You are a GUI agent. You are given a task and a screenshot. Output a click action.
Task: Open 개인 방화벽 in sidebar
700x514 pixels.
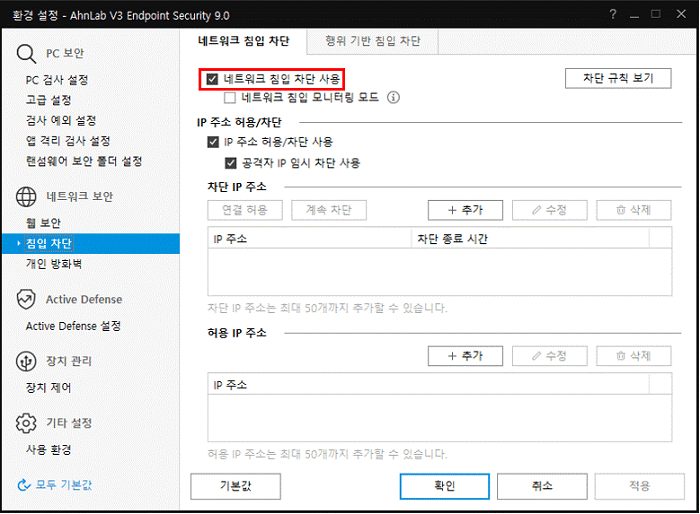coord(54,264)
